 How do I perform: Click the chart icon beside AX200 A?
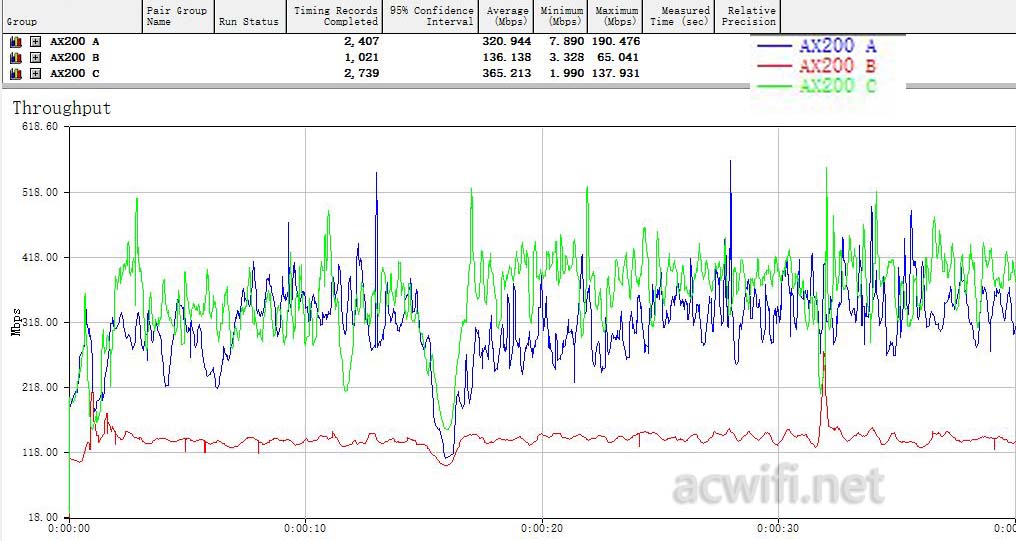16,41
